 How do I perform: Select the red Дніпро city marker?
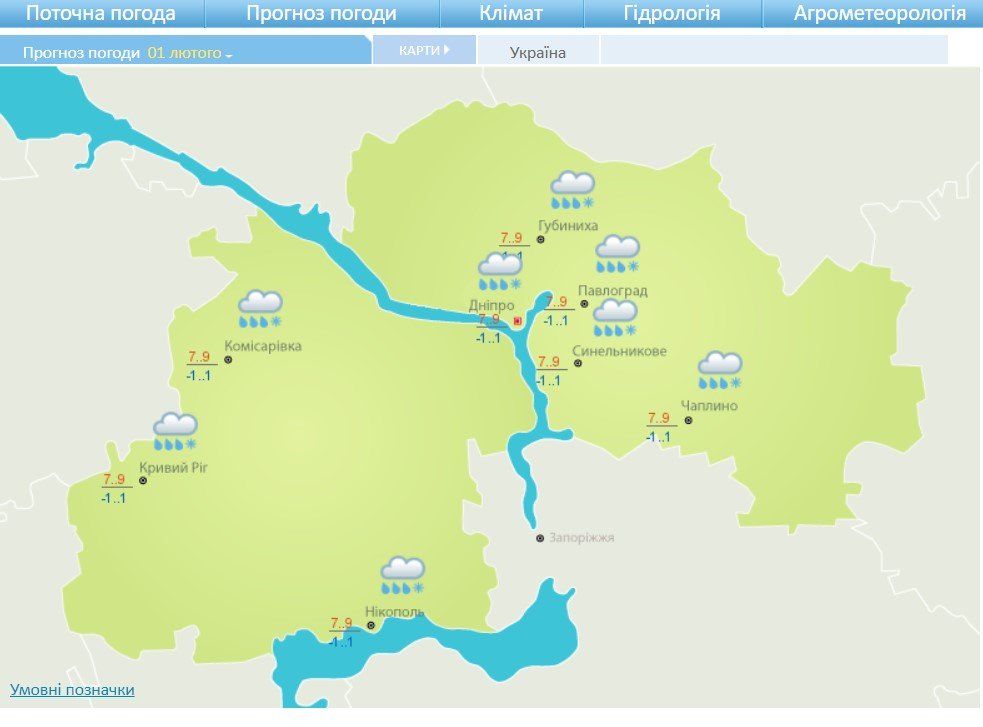[x=517, y=320]
